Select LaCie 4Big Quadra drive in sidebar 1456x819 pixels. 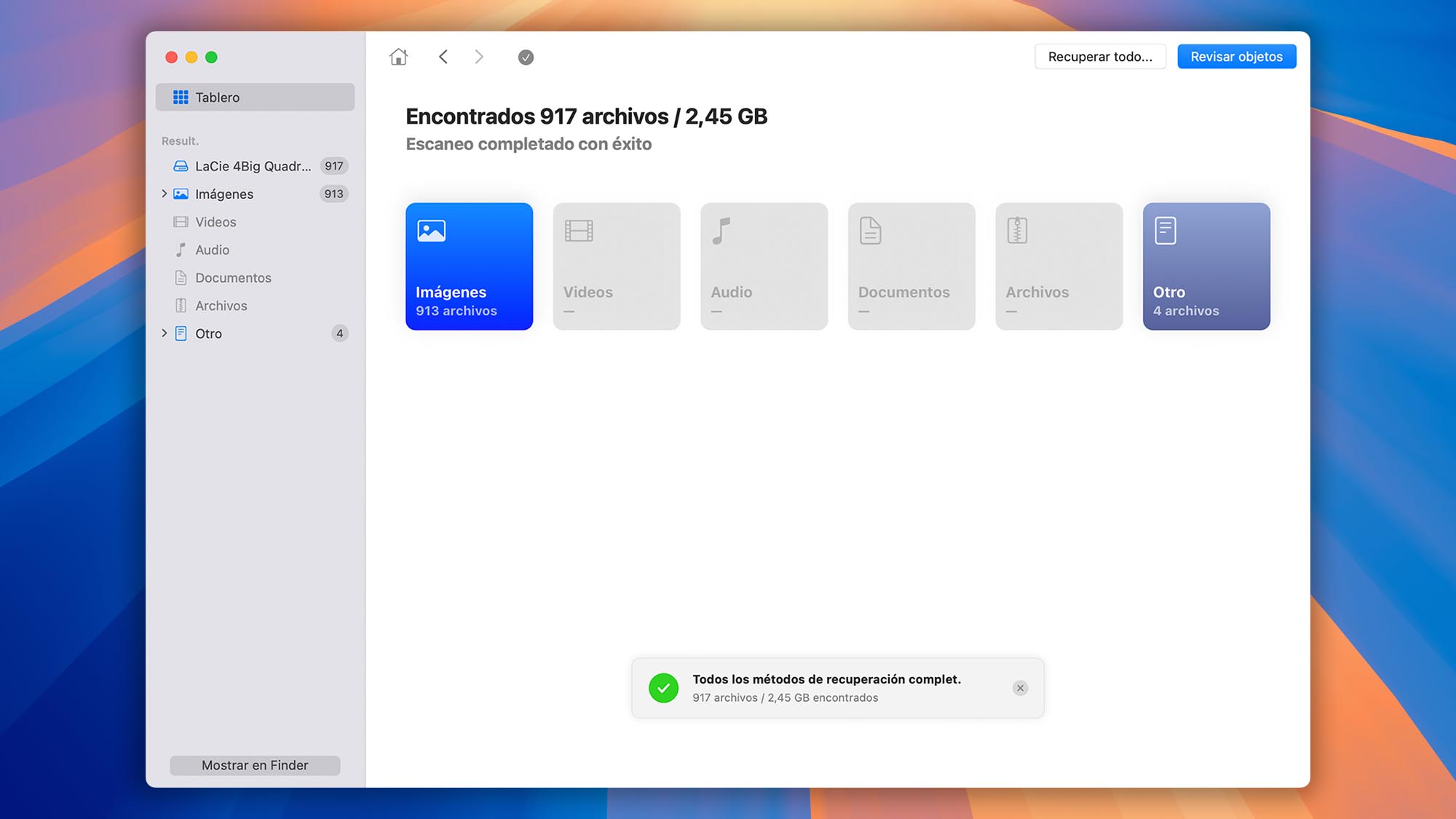(x=255, y=166)
